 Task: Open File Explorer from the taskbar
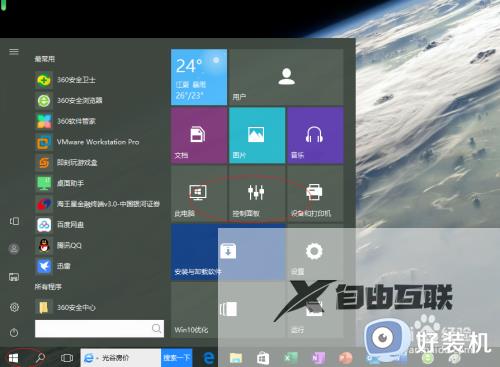click(236, 358)
